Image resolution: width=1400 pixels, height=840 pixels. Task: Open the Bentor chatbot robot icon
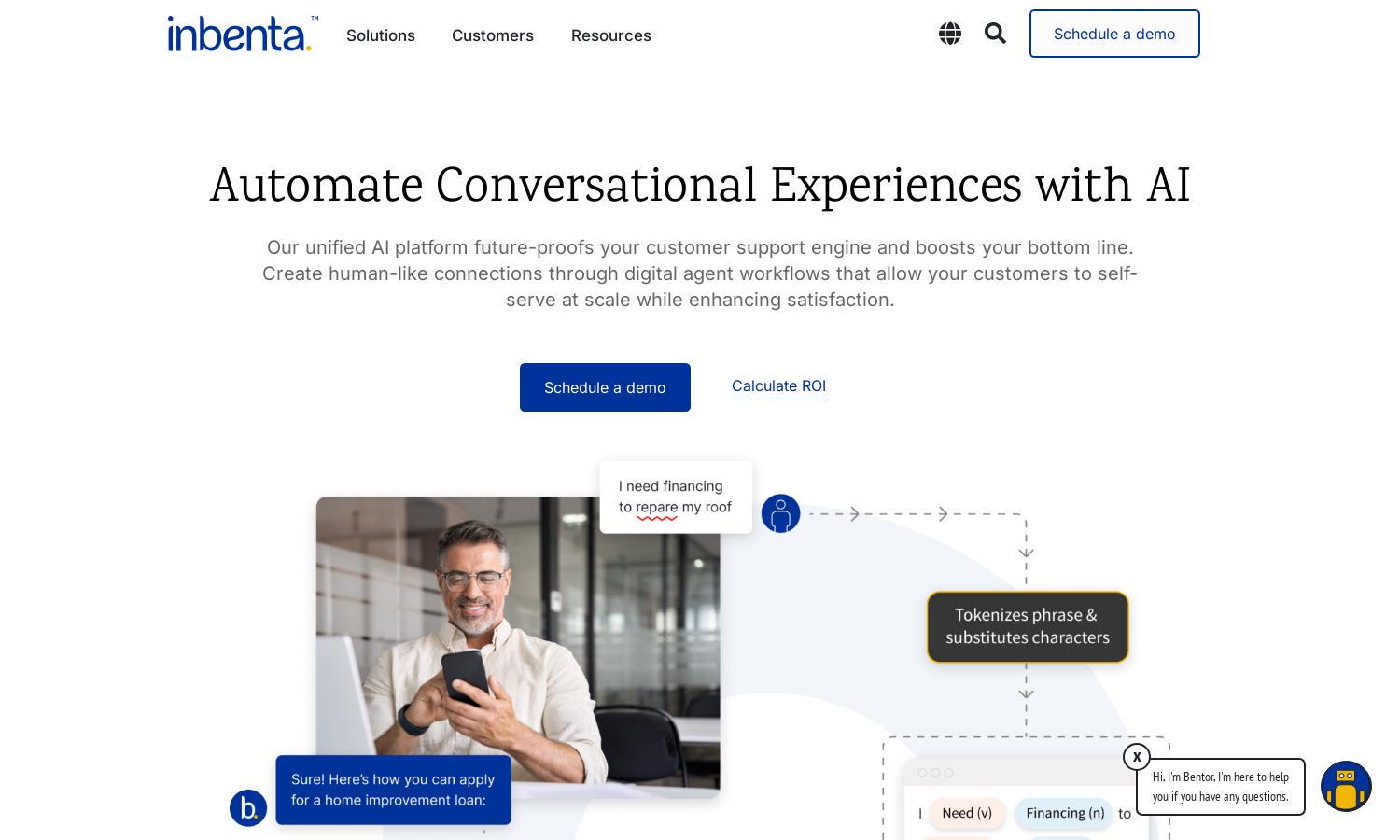click(x=1346, y=786)
